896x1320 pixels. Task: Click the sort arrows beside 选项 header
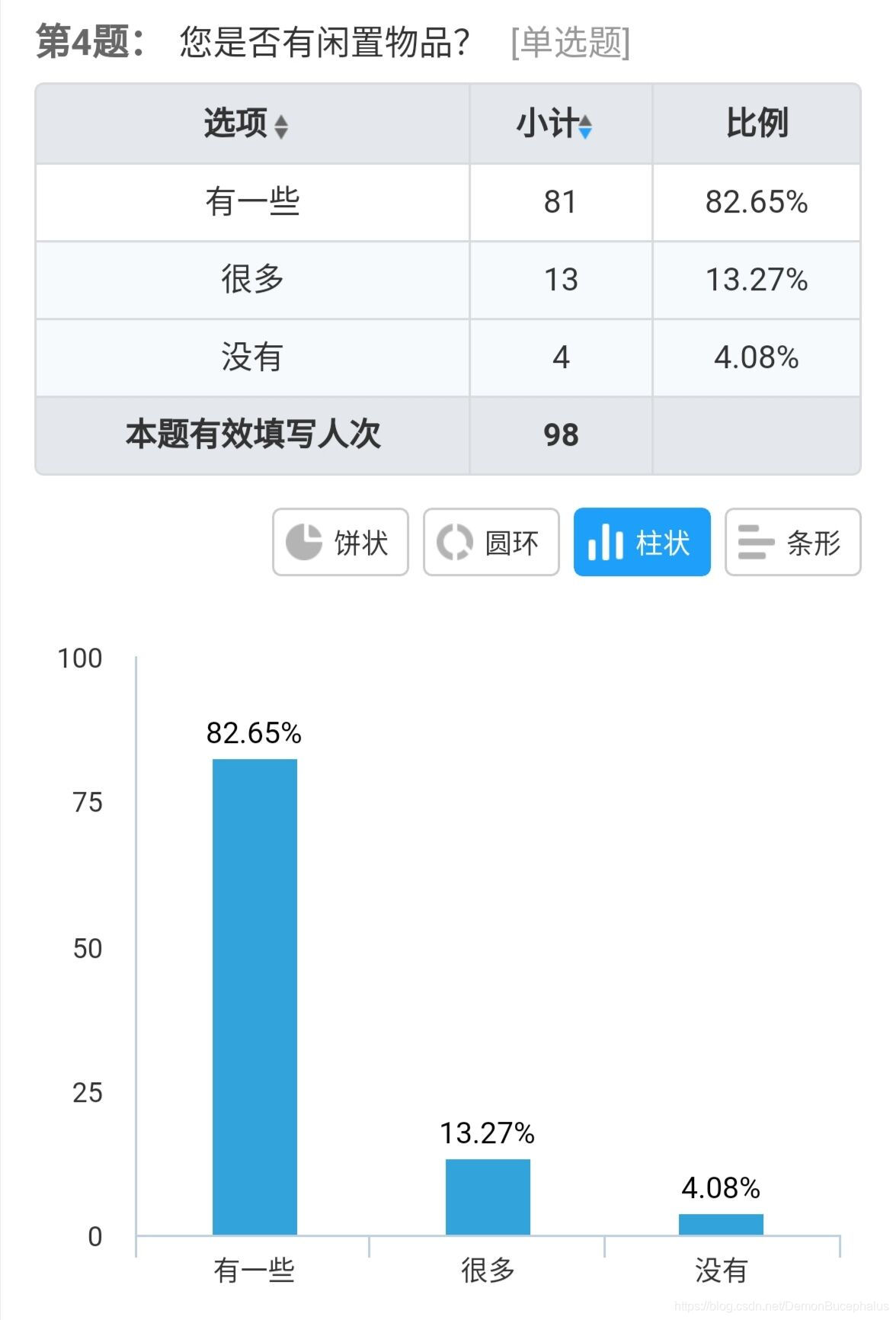[x=282, y=125]
